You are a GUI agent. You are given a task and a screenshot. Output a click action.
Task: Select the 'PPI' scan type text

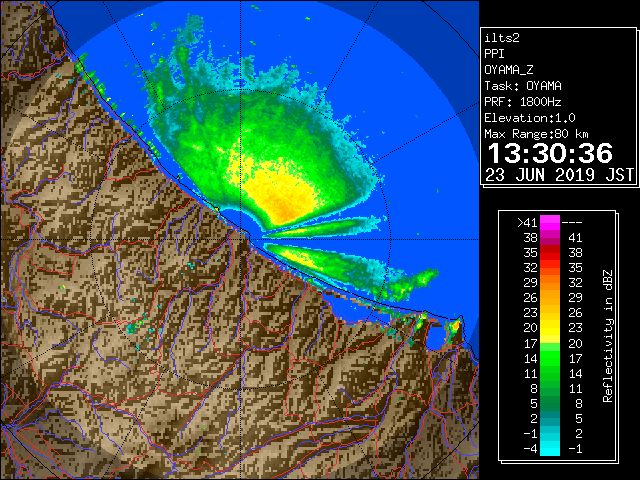tap(494, 54)
